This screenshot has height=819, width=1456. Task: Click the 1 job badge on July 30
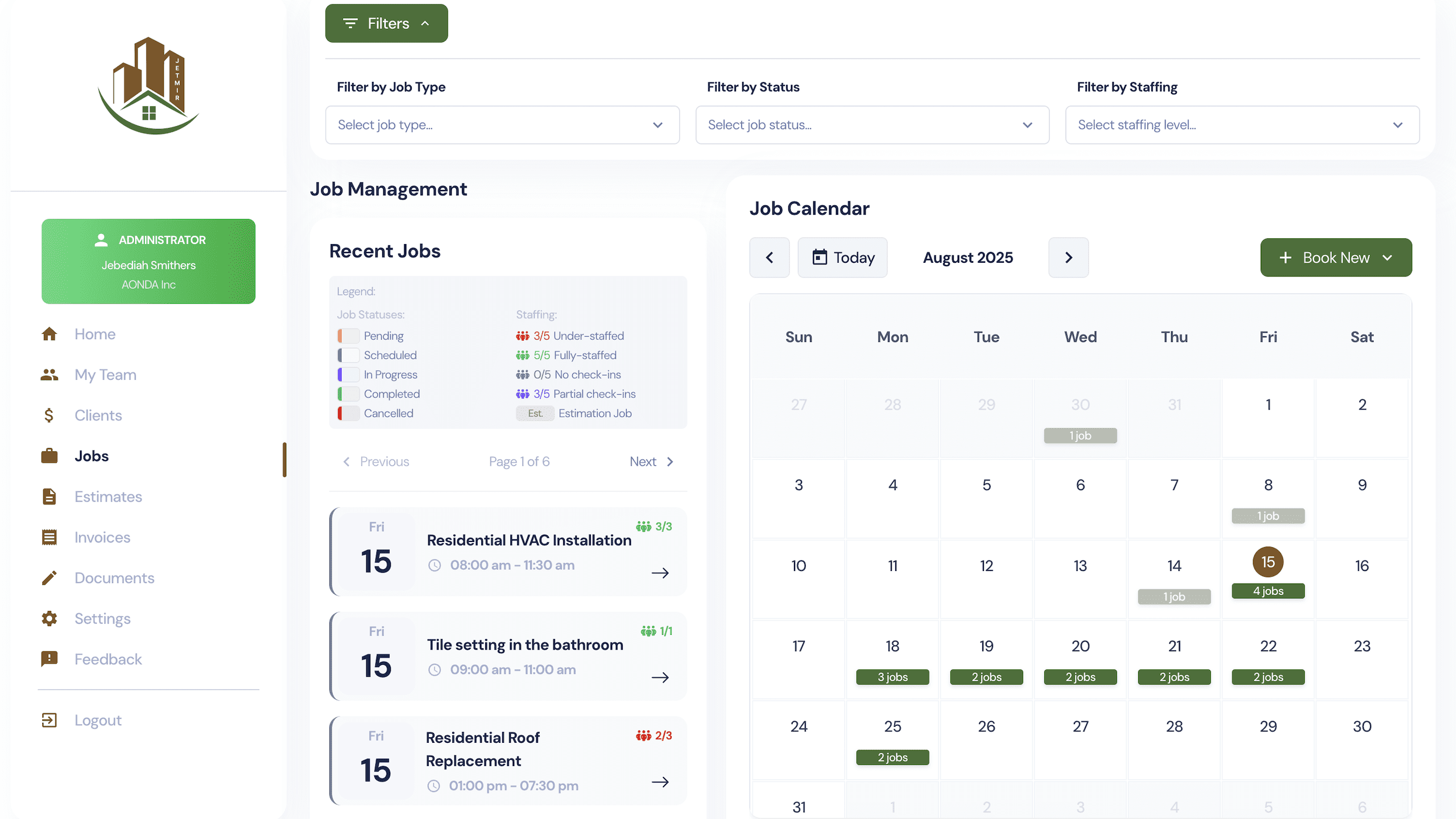1080,436
